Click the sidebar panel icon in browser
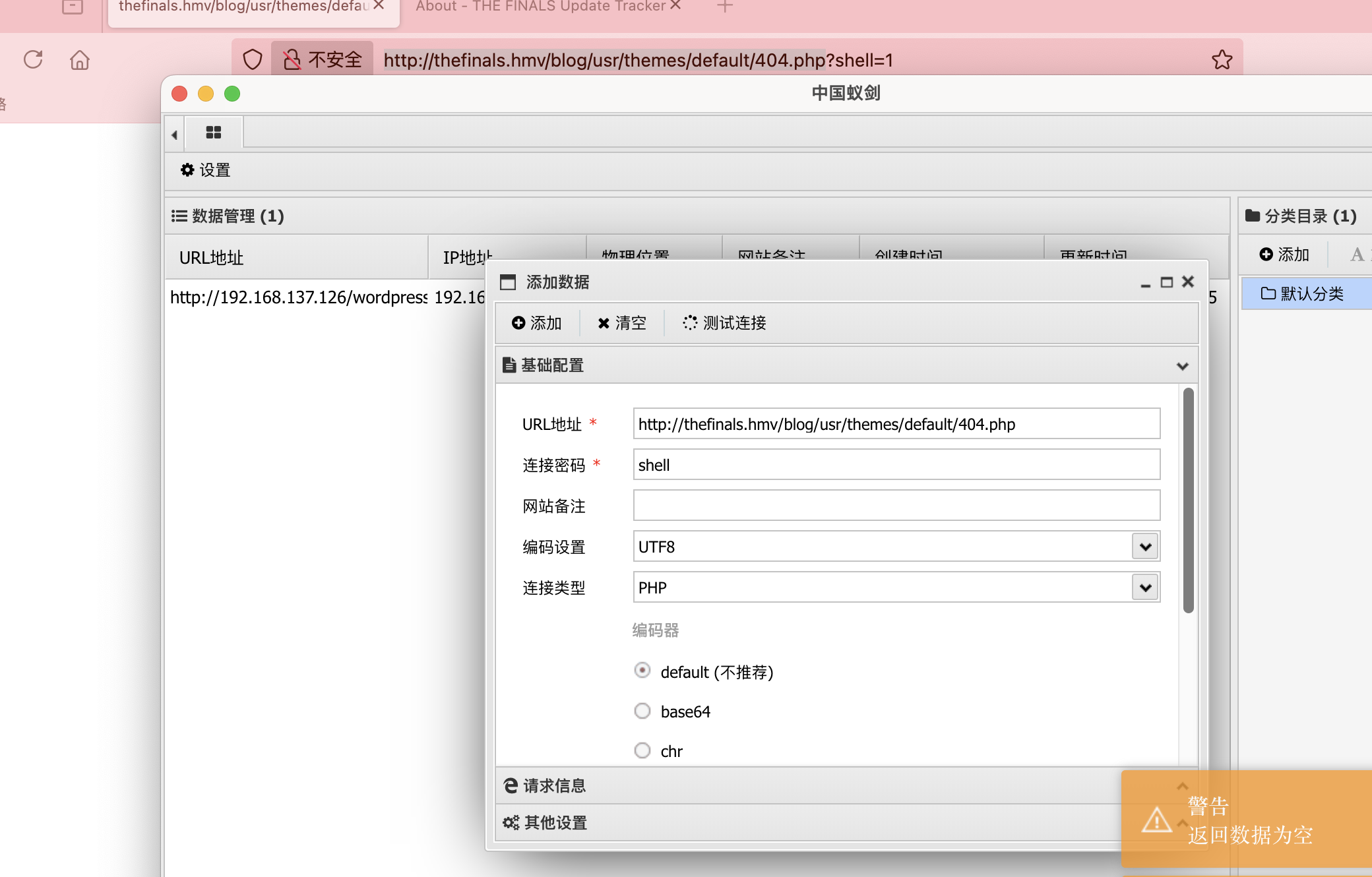The width and height of the screenshot is (1372, 877). pyautogui.click(x=72, y=7)
